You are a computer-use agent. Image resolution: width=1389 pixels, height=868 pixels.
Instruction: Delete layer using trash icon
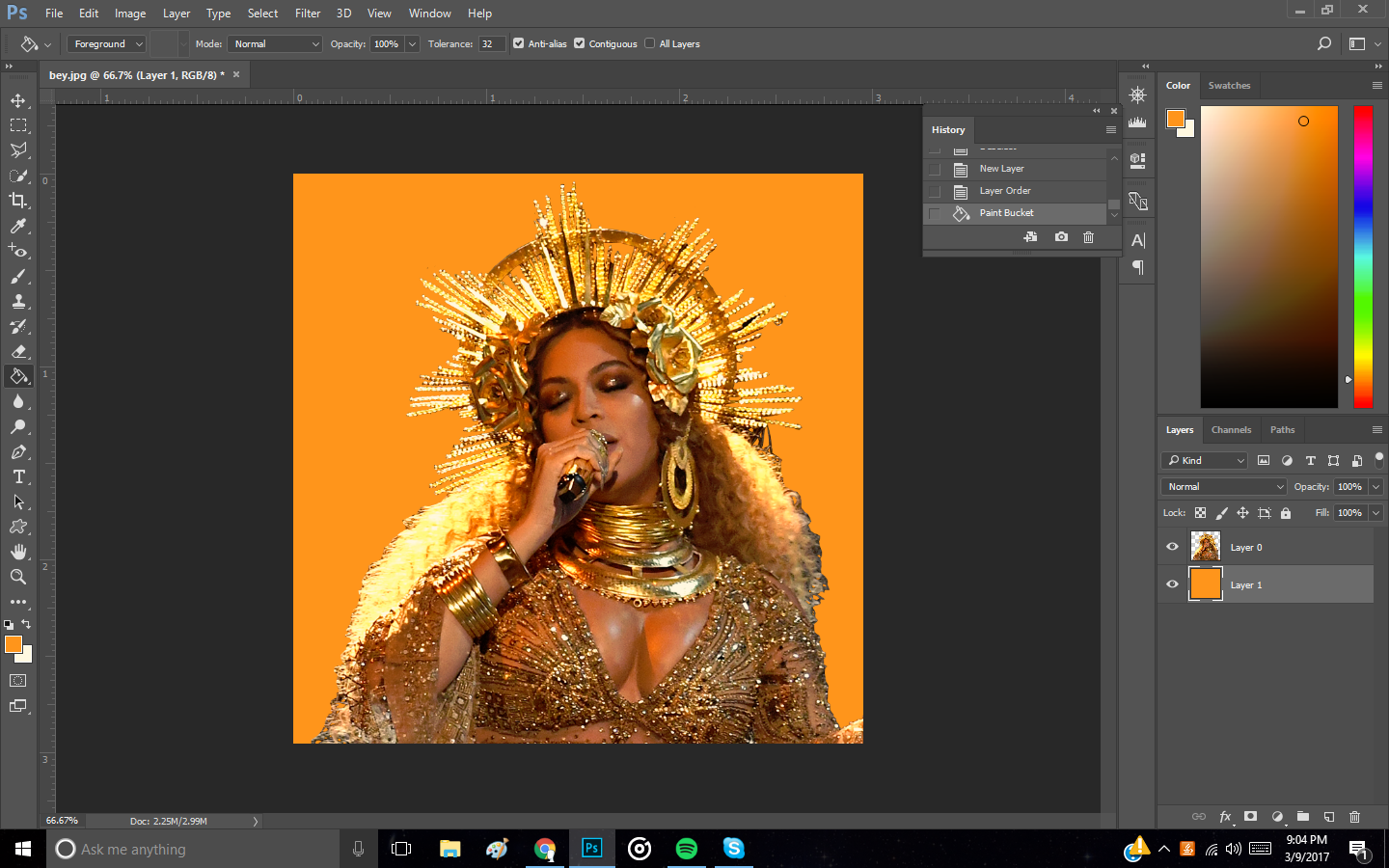tap(1354, 816)
